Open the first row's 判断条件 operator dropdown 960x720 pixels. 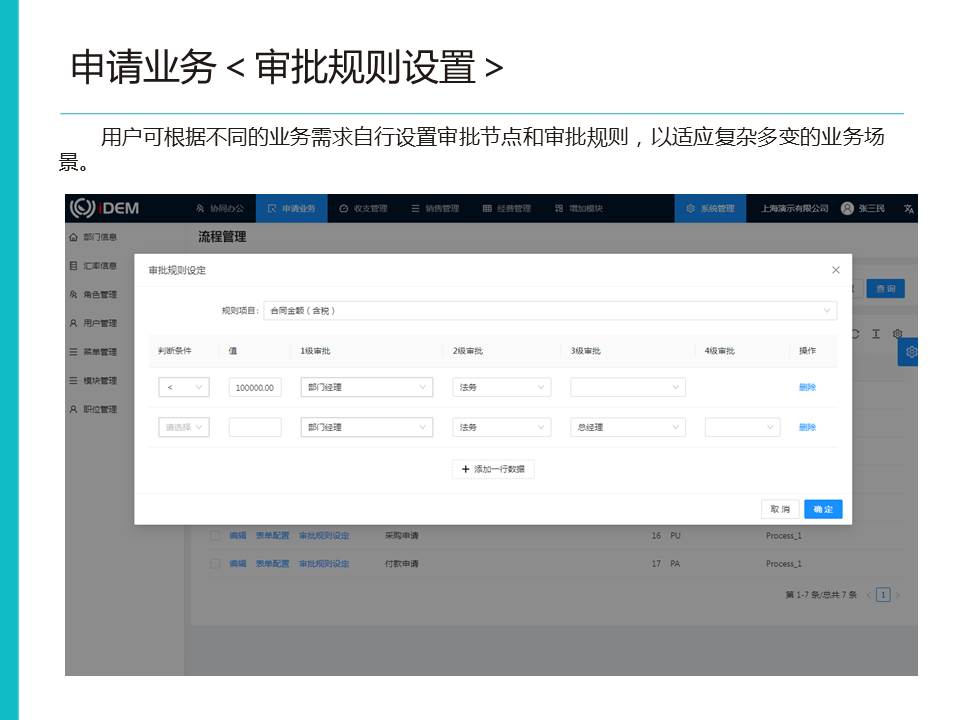coord(184,387)
